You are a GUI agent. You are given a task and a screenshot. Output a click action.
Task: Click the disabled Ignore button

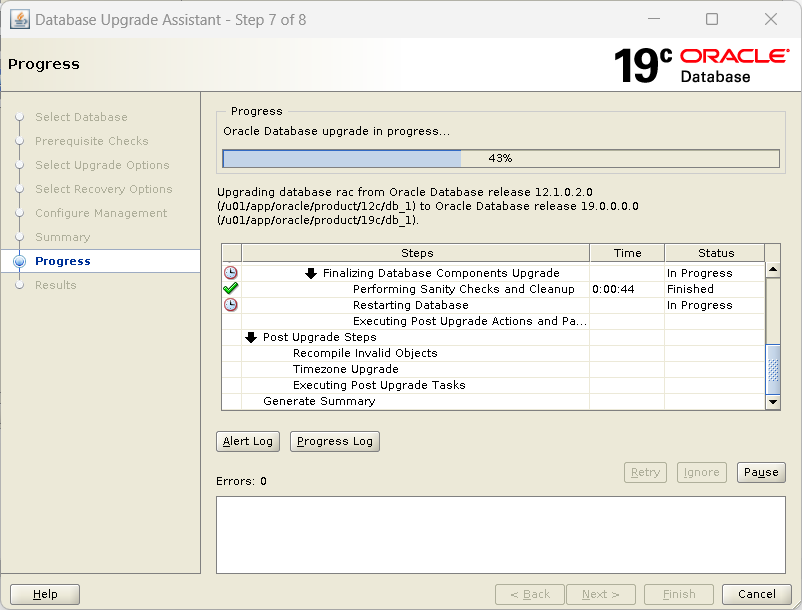click(x=702, y=472)
